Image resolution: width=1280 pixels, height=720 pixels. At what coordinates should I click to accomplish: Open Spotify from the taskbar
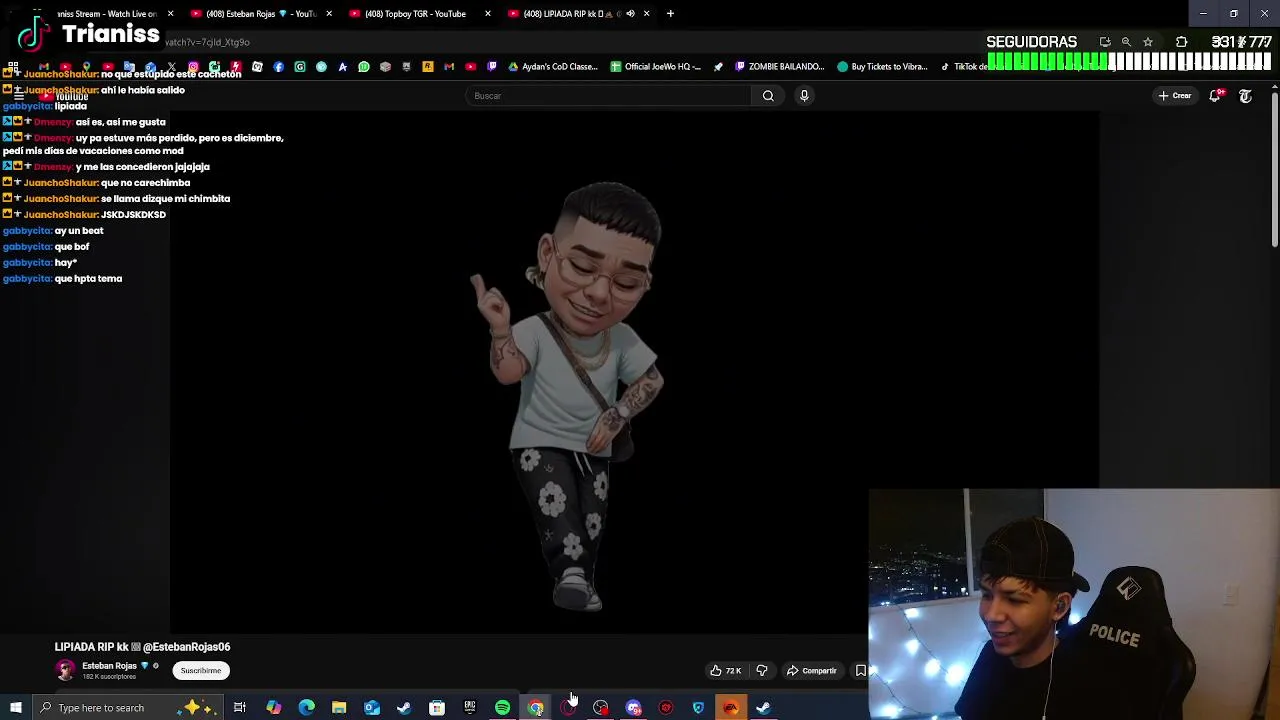coord(502,708)
